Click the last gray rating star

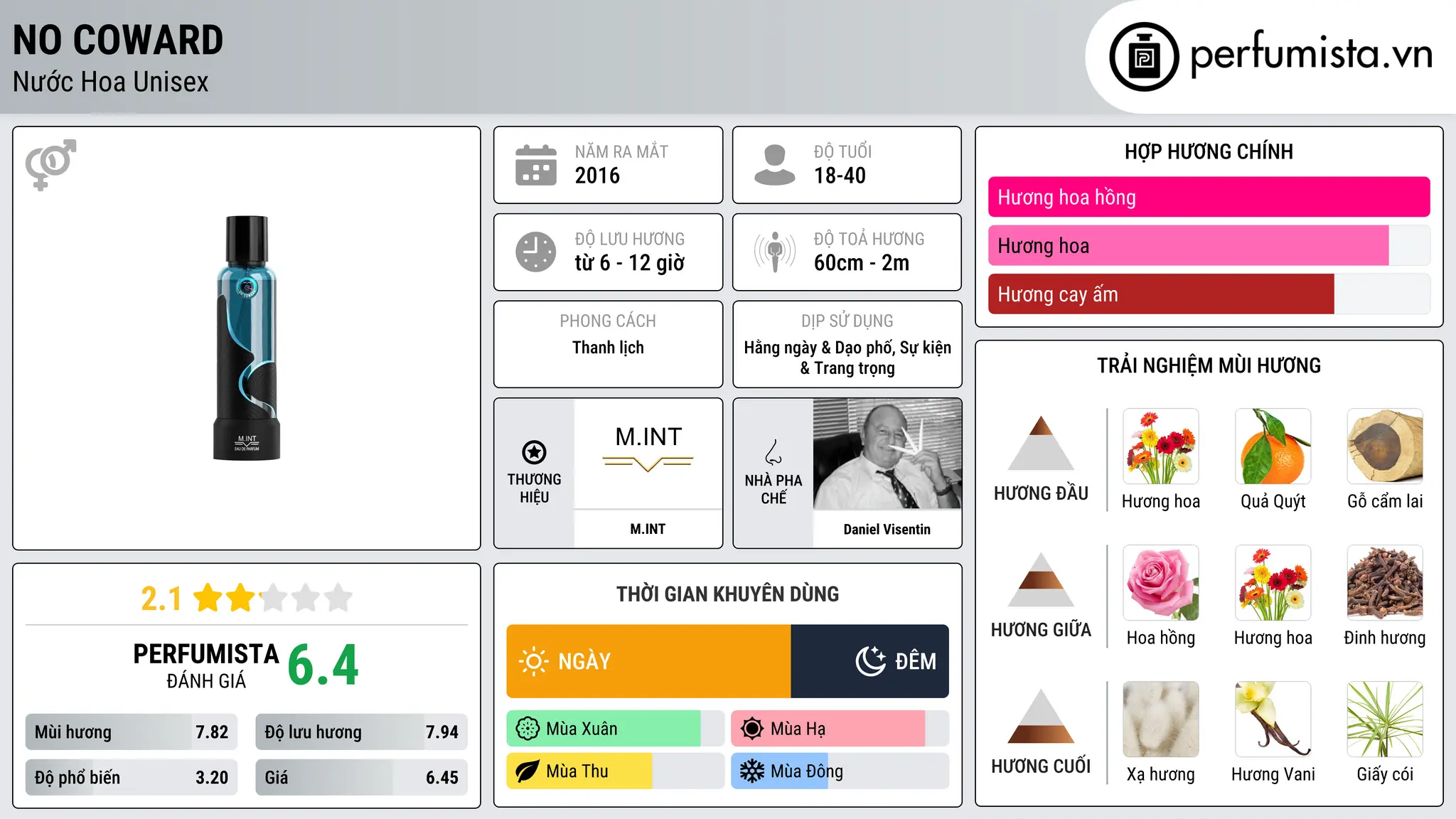[x=338, y=598]
